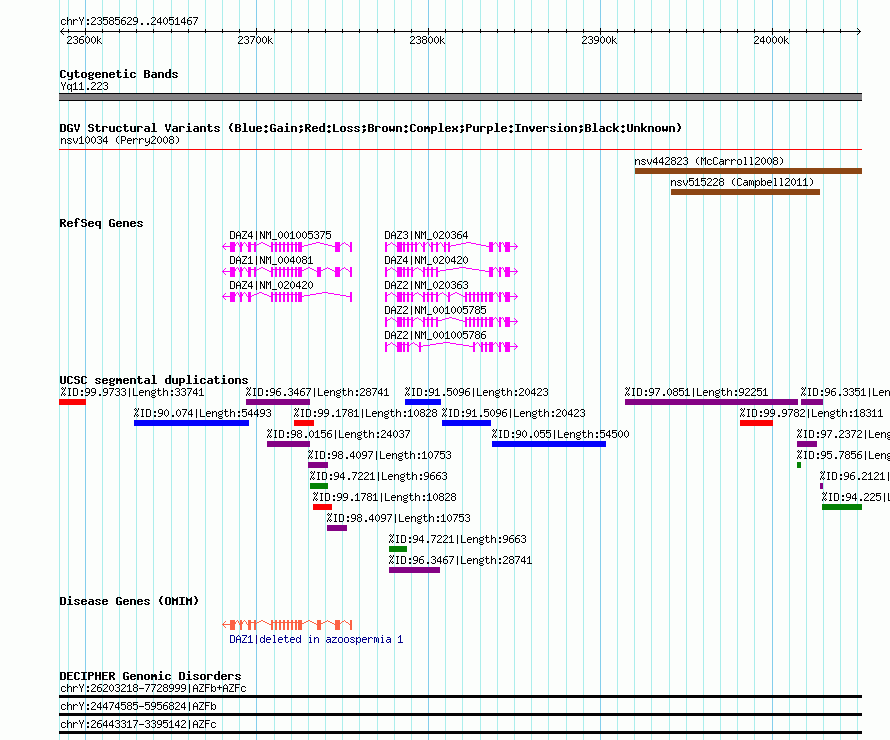Click the red nsv10034 loss variant line

point(460,150)
